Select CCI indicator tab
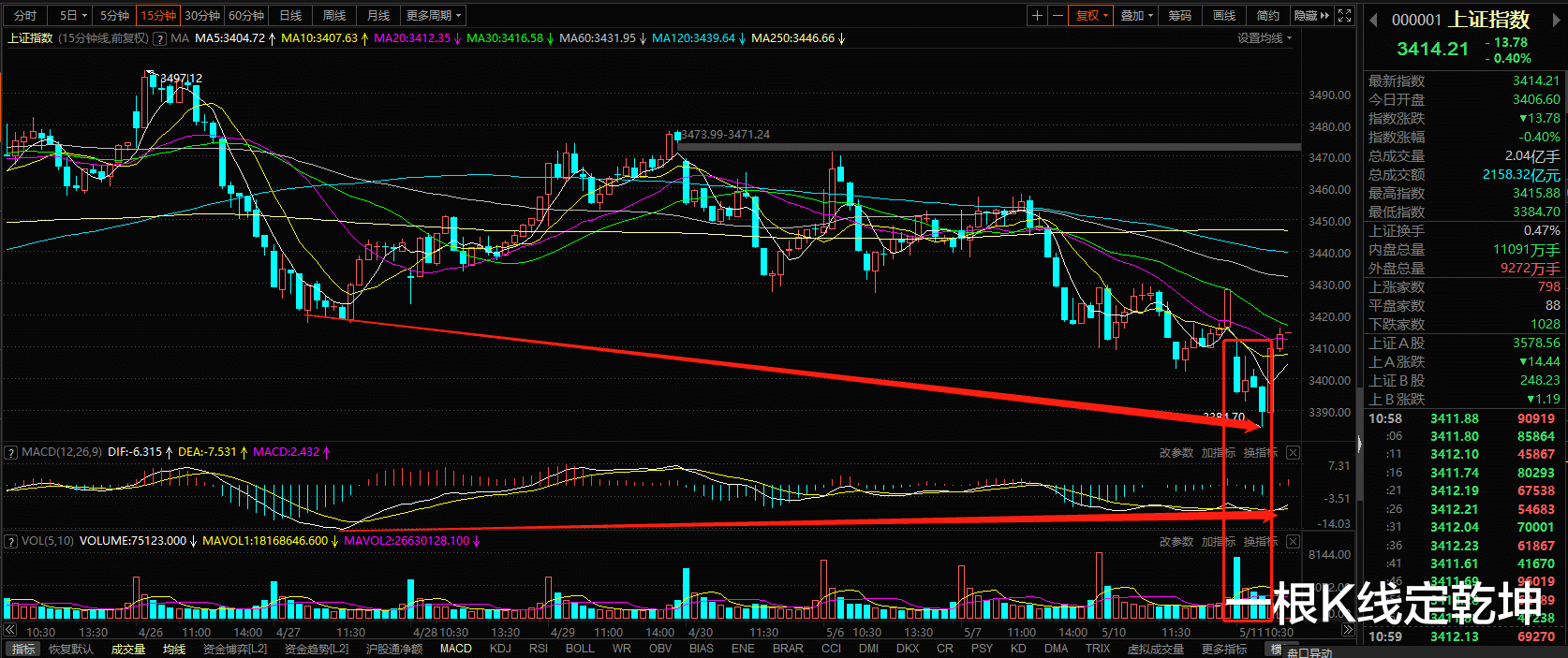Viewport: 1568px width, 658px height. tap(831, 649)
